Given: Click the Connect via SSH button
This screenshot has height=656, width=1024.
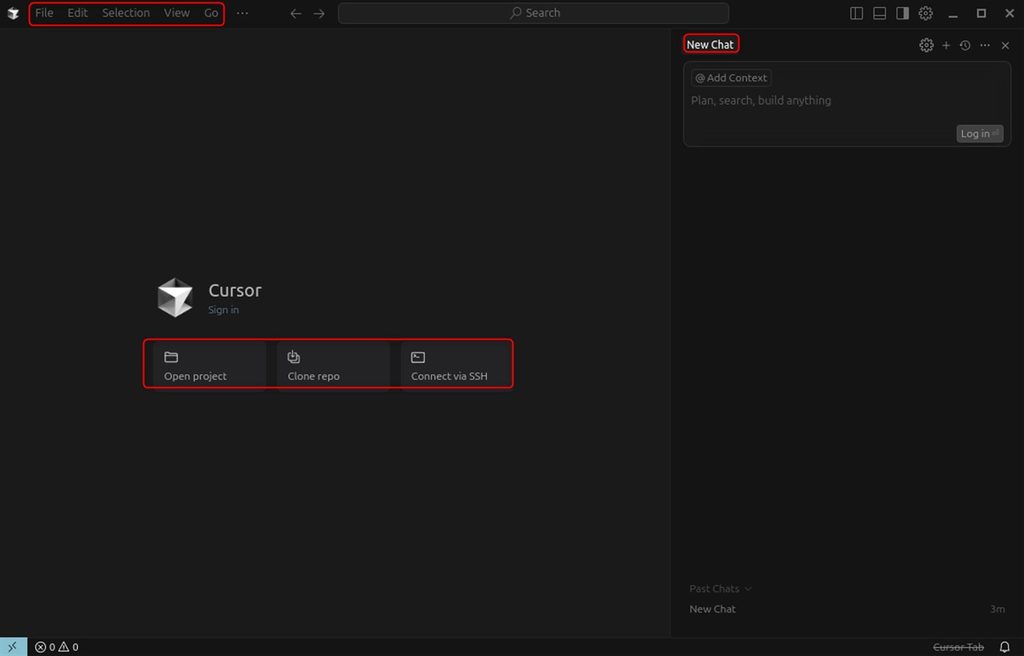Looking at the screenshot, I should pos(456,365).
